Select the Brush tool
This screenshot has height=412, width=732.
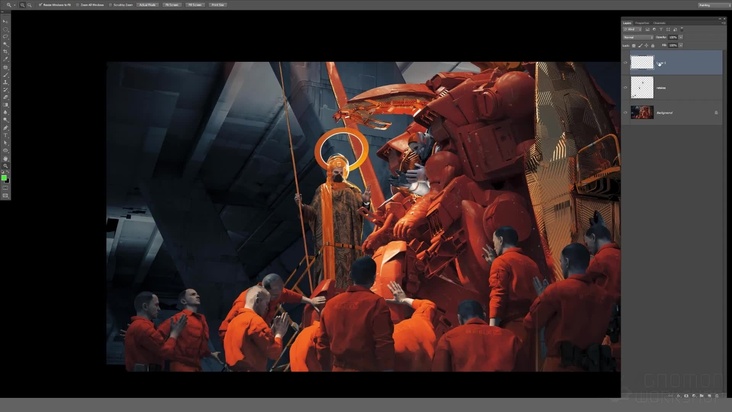tap(6, 75)
